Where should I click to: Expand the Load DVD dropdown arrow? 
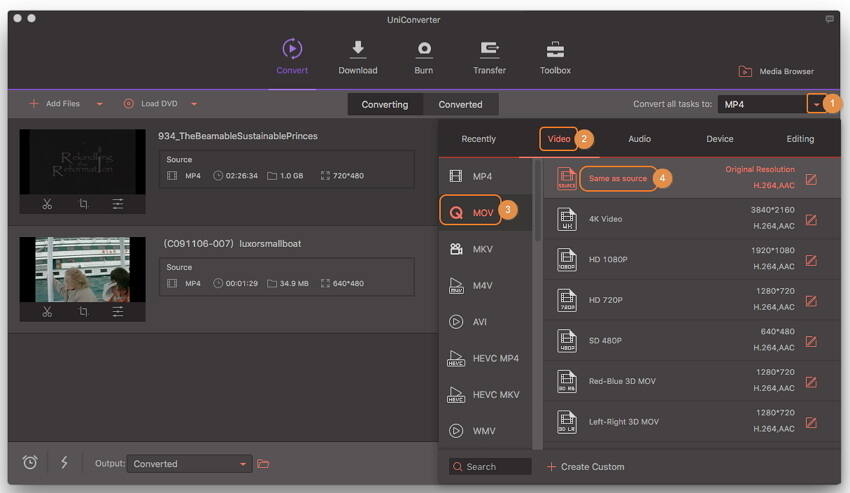[194, 104]
